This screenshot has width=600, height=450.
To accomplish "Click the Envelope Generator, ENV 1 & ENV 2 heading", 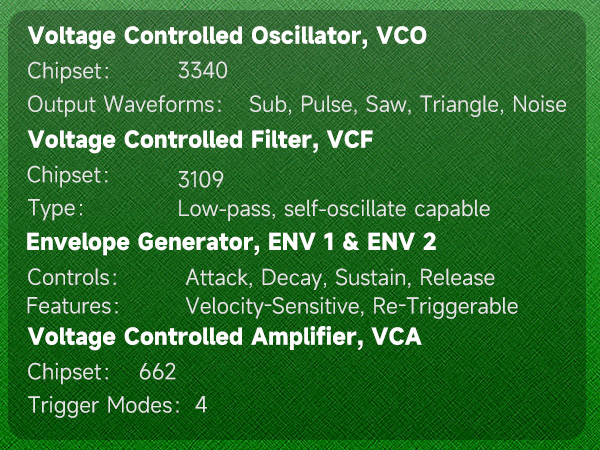I will click(231, 243).
